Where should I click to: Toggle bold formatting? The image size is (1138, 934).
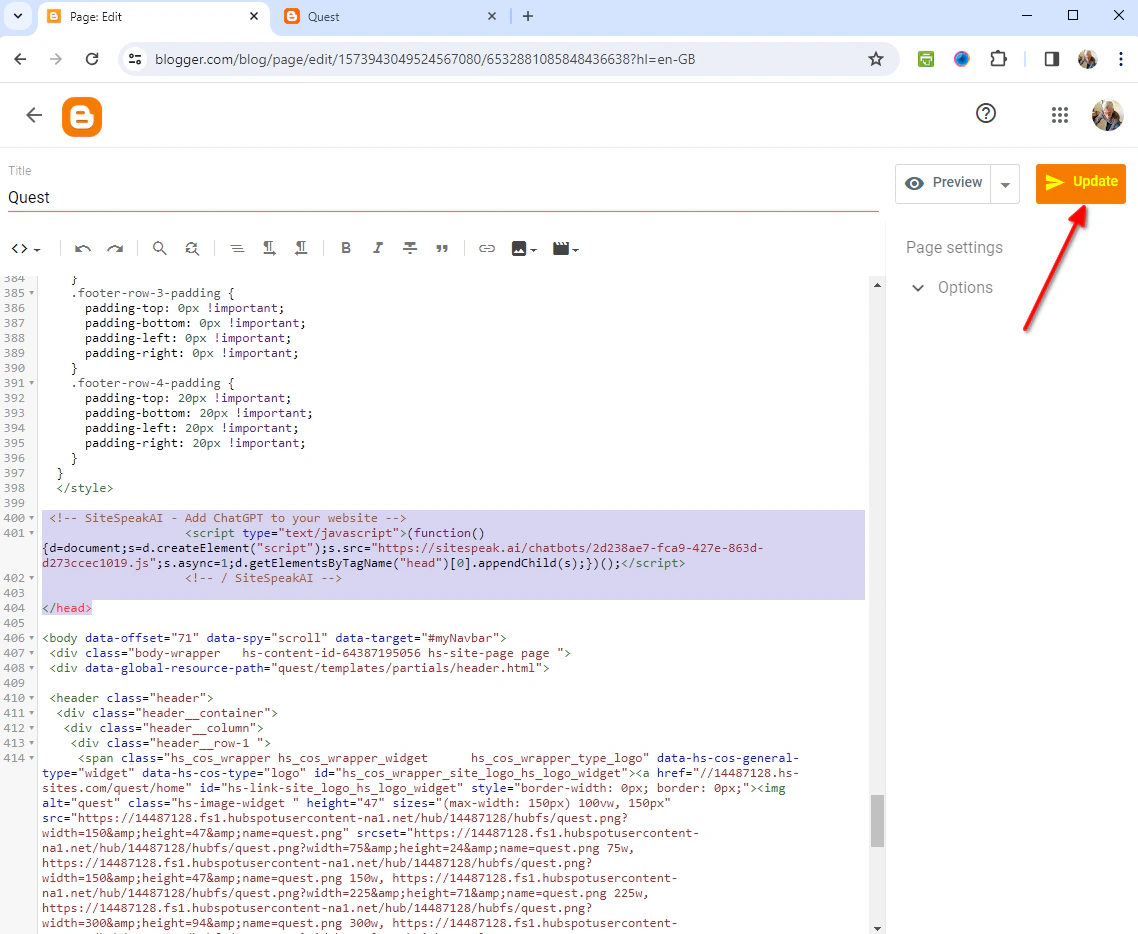345,248
